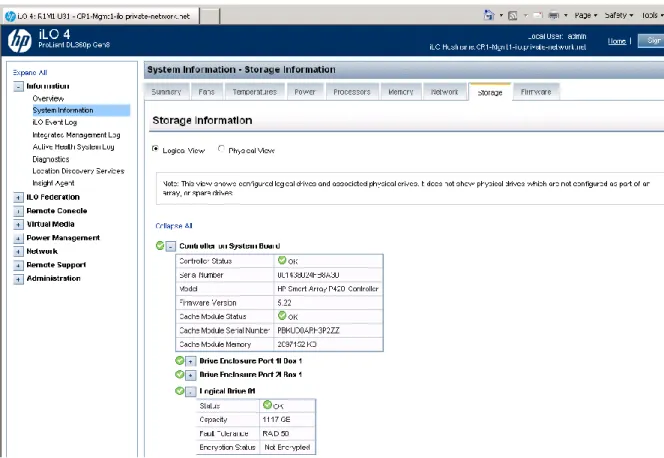The width and height of the screenshot is (664, 458).
Task: Switch to the Fans tab
Action: [207, 92]
